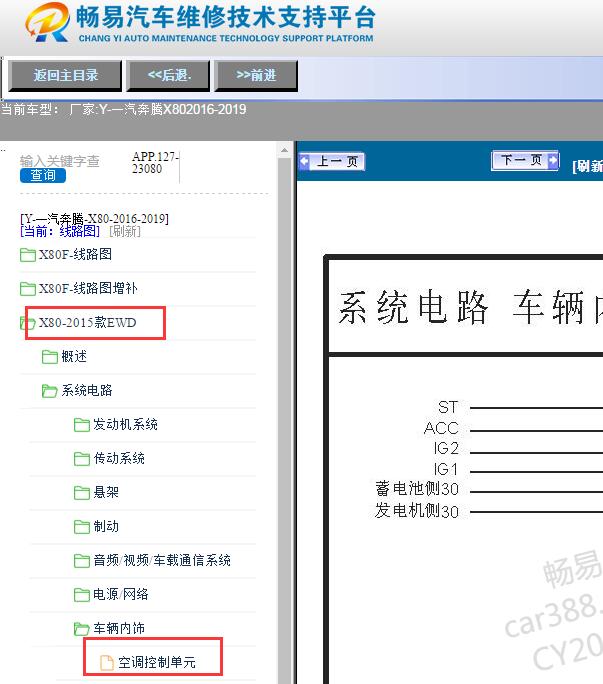Click the 发电机侧30 label in the diagram
The height and width of the screenshot is (684, 603).
tap(417, 511)
